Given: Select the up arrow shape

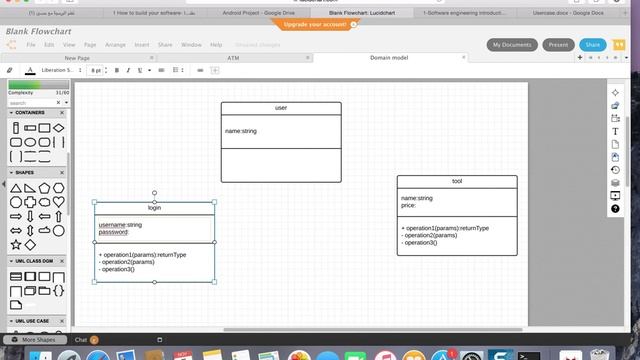Looking at the screenshot, I should tap(58, 216).
